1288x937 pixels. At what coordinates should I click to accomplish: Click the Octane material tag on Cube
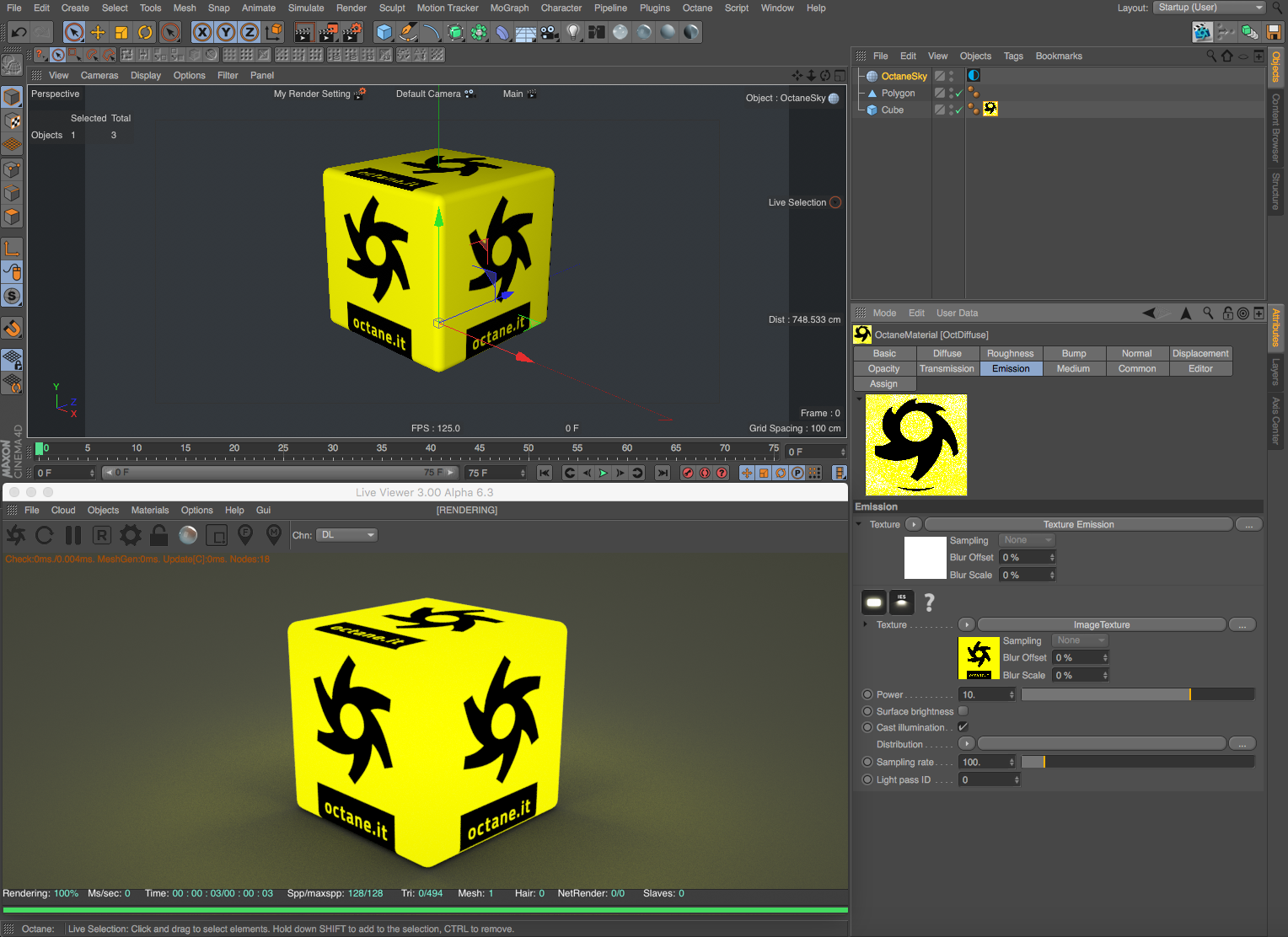click(x=990, y=109)
